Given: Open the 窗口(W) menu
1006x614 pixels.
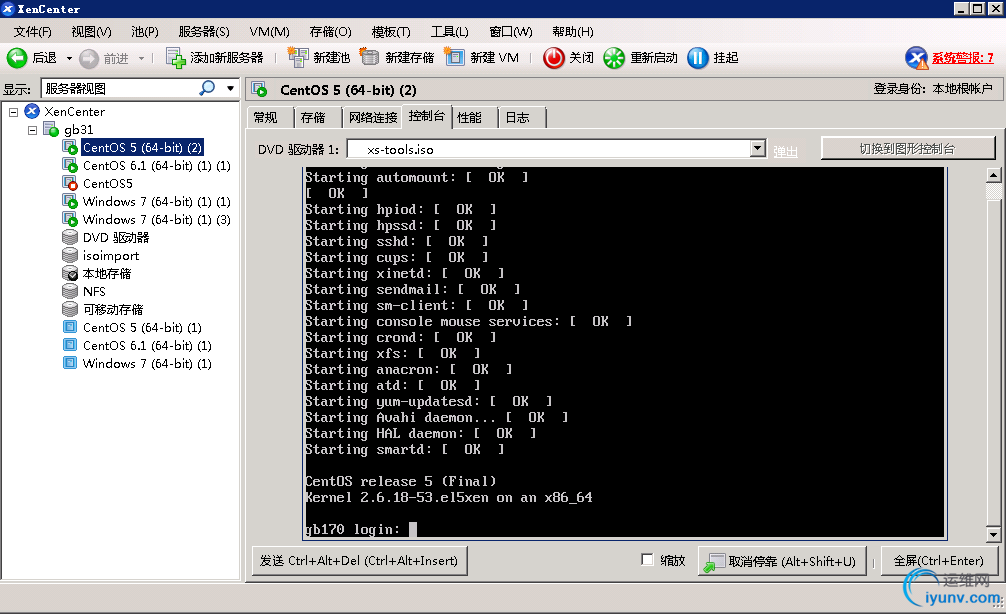Looking at the screenshot, I should tap(510, 31).
